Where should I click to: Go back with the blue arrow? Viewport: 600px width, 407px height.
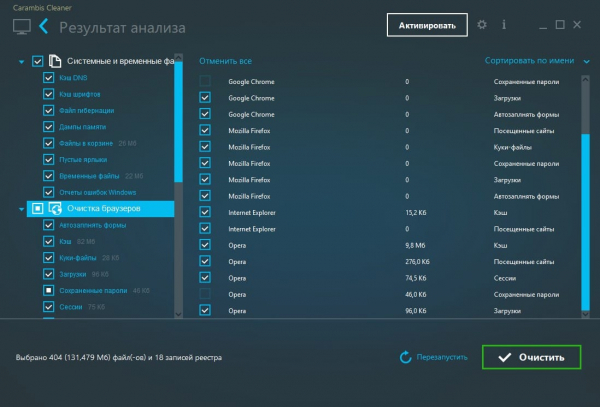point(44,26)
